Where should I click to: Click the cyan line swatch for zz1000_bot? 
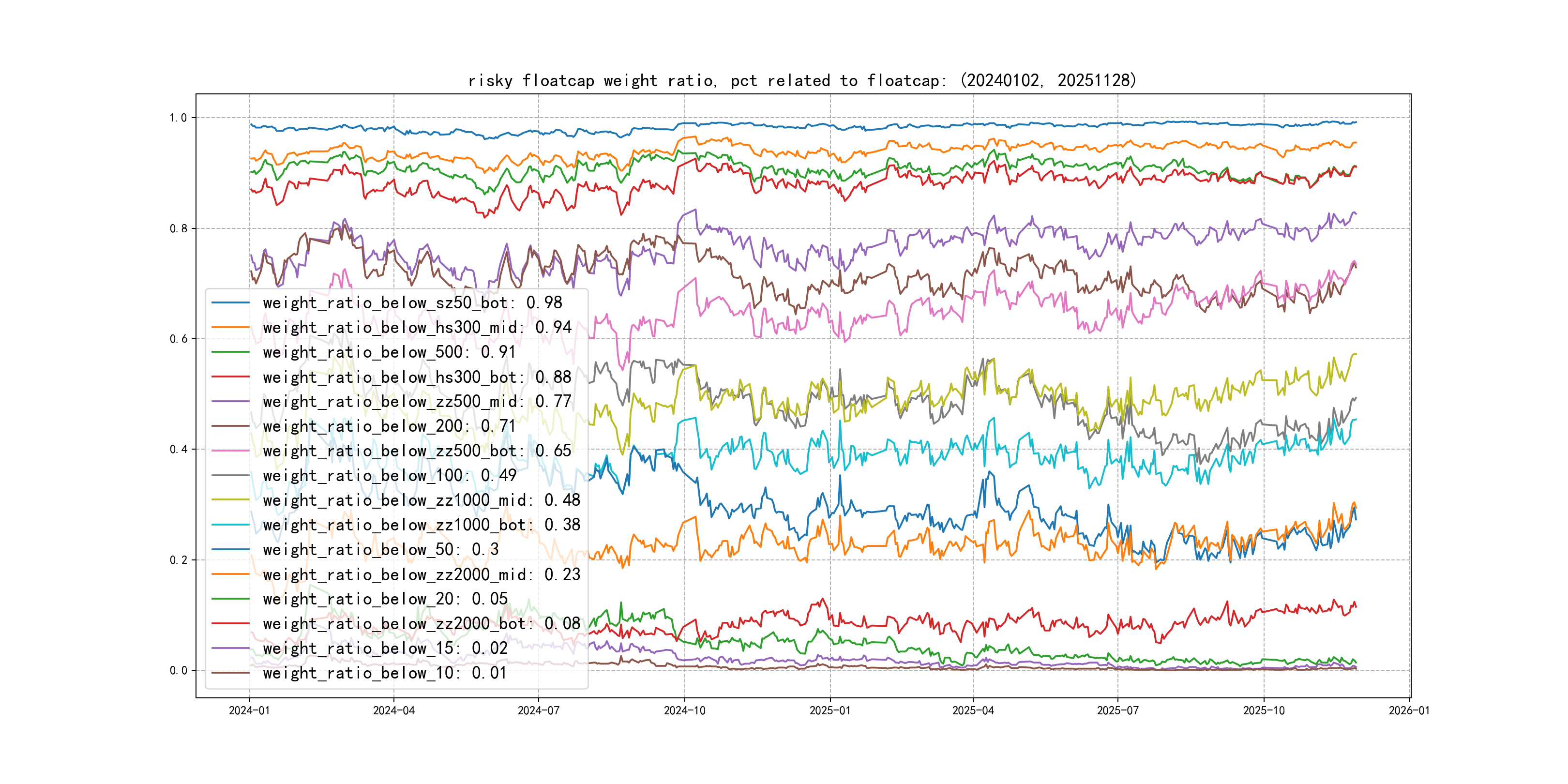230,525
